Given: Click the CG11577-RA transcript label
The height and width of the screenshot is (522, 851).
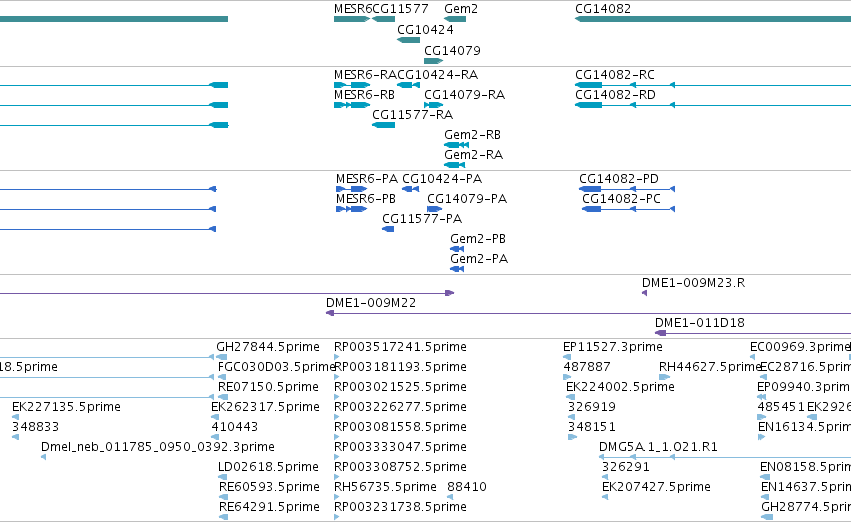Looking at the screenshot, I should [412, 115].
